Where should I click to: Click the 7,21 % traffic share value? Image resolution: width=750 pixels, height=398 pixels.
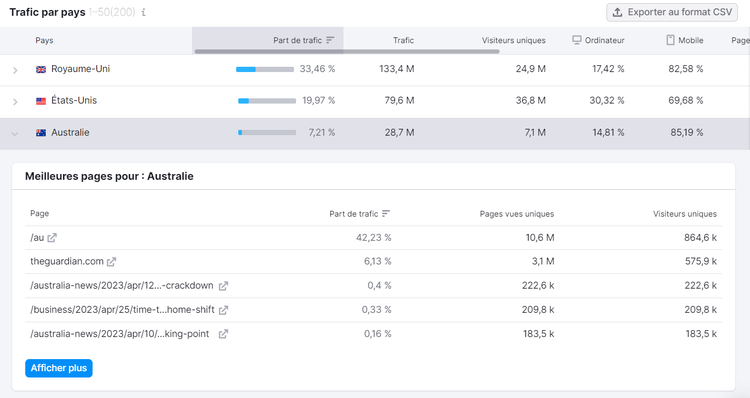(x=322, y=133)
